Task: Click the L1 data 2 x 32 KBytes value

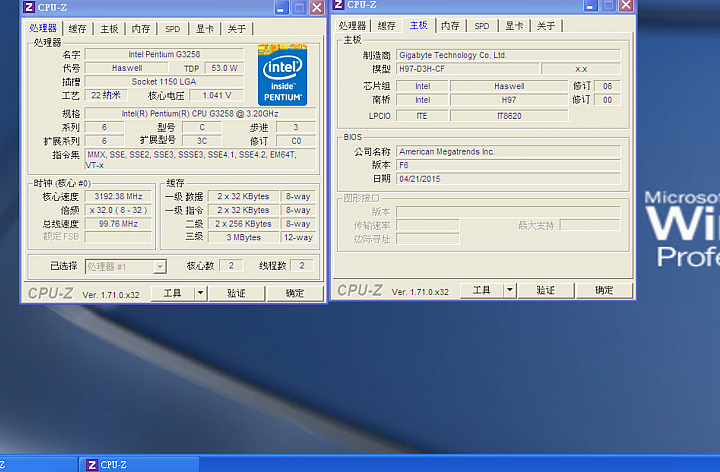Action: tap(243, 197)
